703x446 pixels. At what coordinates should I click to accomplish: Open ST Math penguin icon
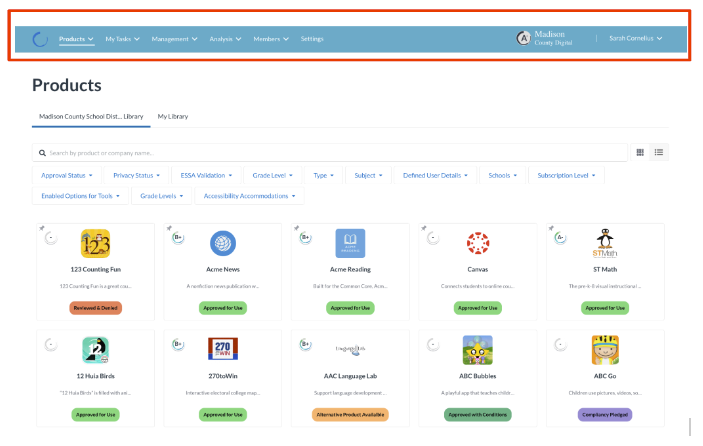click(x=605, y=242)
